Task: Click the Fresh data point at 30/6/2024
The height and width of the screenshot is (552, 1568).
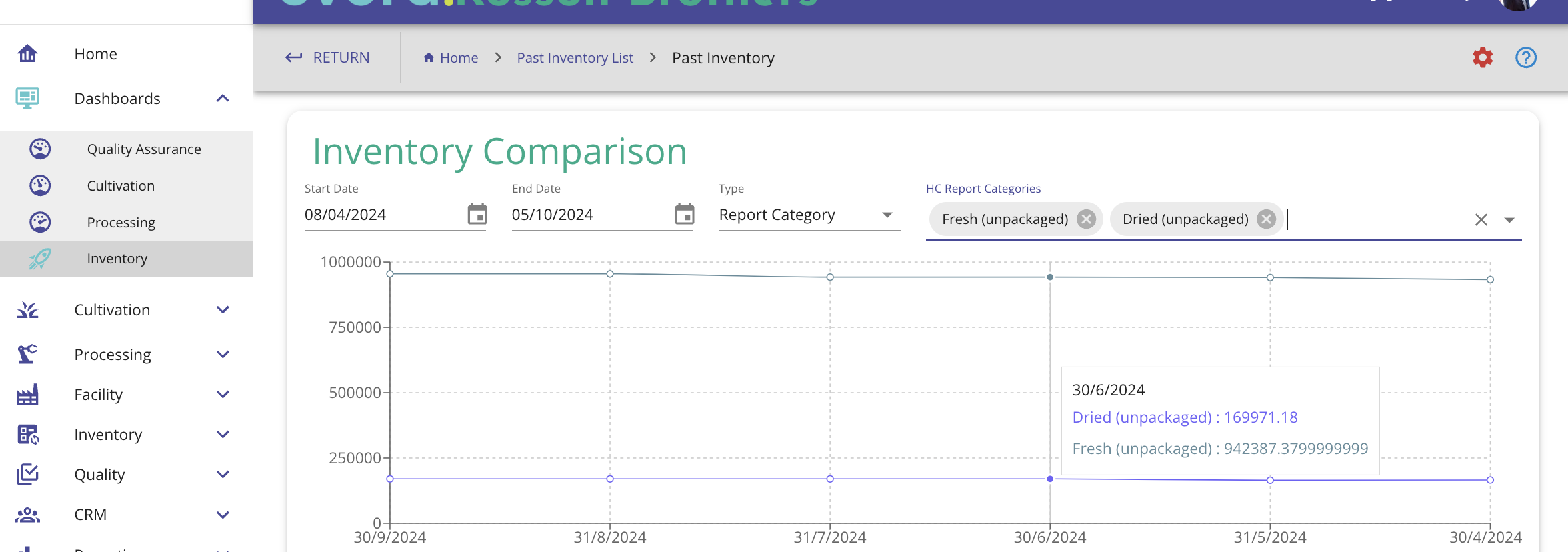Action: (x=1050, y=277)
